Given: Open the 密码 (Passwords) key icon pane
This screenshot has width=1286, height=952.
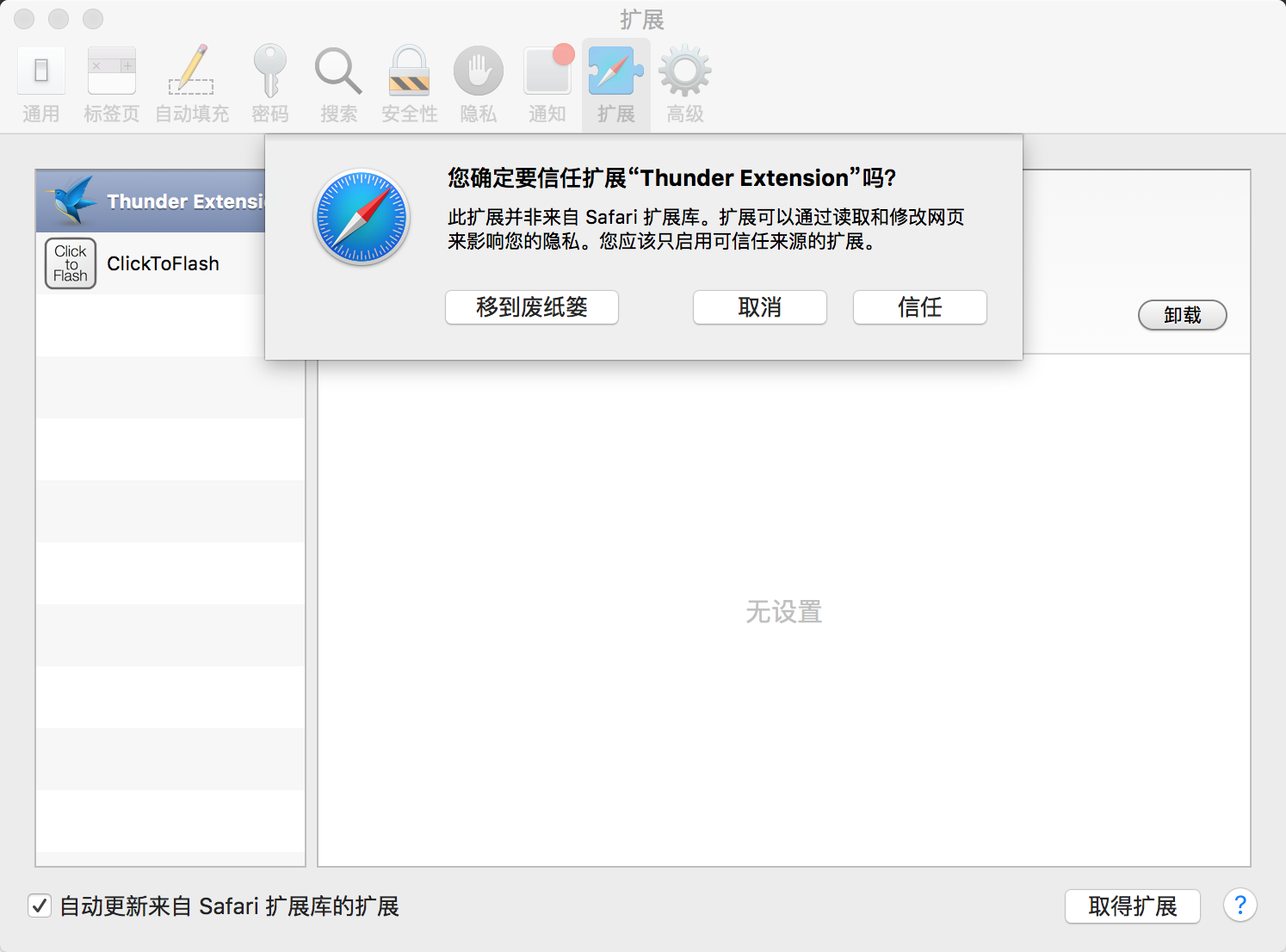Looking at the screenshot, I should tap(270, 84).
